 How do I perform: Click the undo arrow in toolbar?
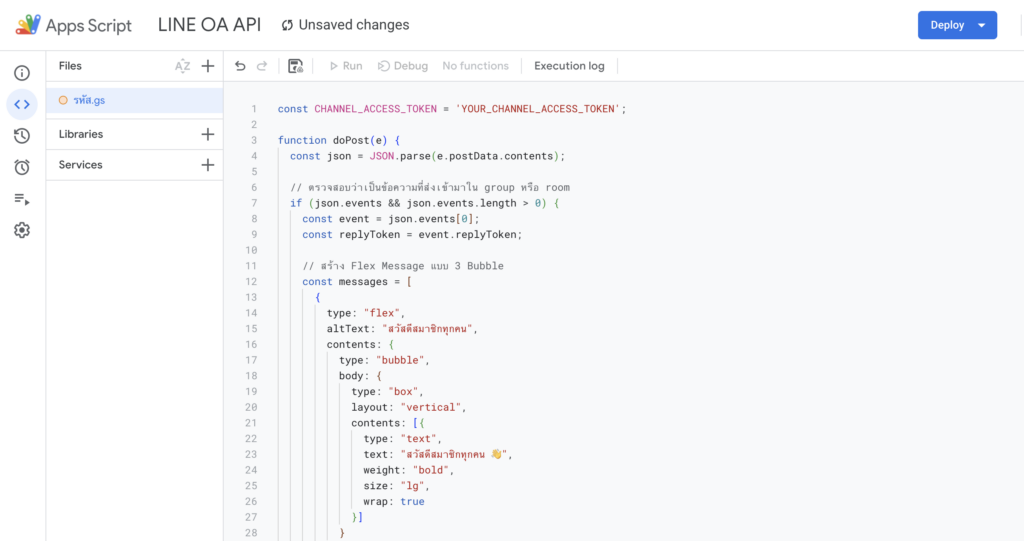[240, 66]
